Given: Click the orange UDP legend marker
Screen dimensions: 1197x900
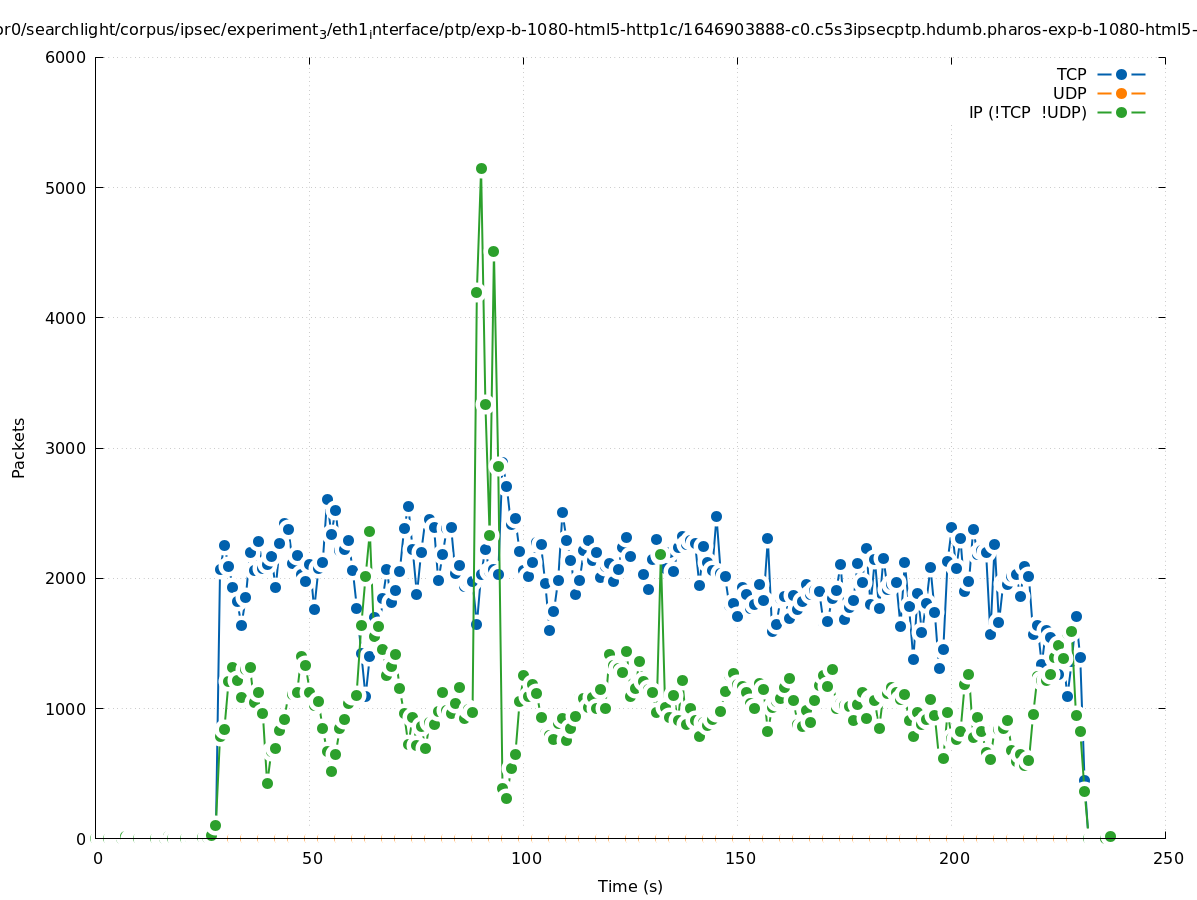Looking at the screenshot, I should [x=1121, y=93].
